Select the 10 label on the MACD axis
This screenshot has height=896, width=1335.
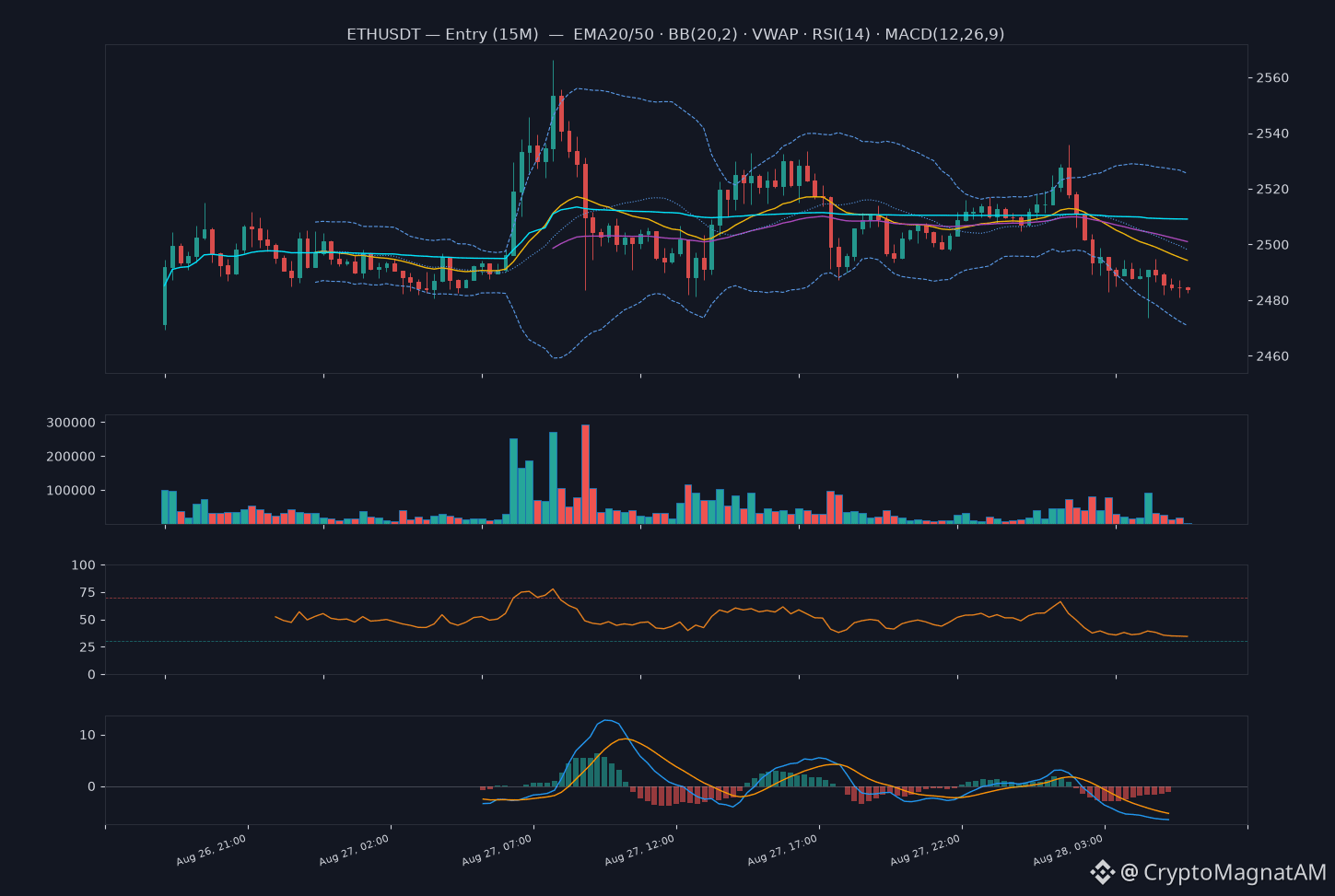[88, 735]
